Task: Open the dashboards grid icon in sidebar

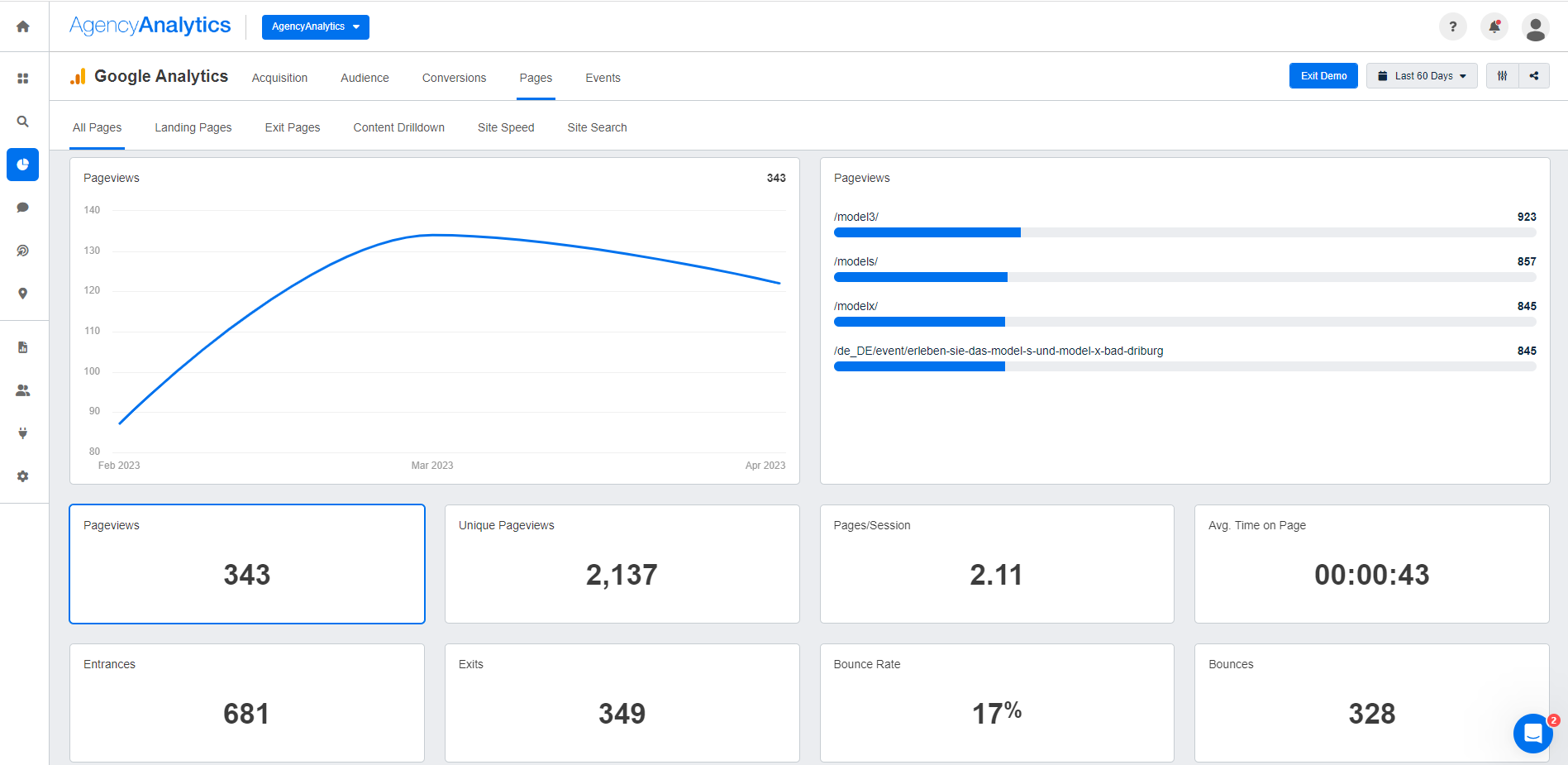Action: [x=23, y=79]
